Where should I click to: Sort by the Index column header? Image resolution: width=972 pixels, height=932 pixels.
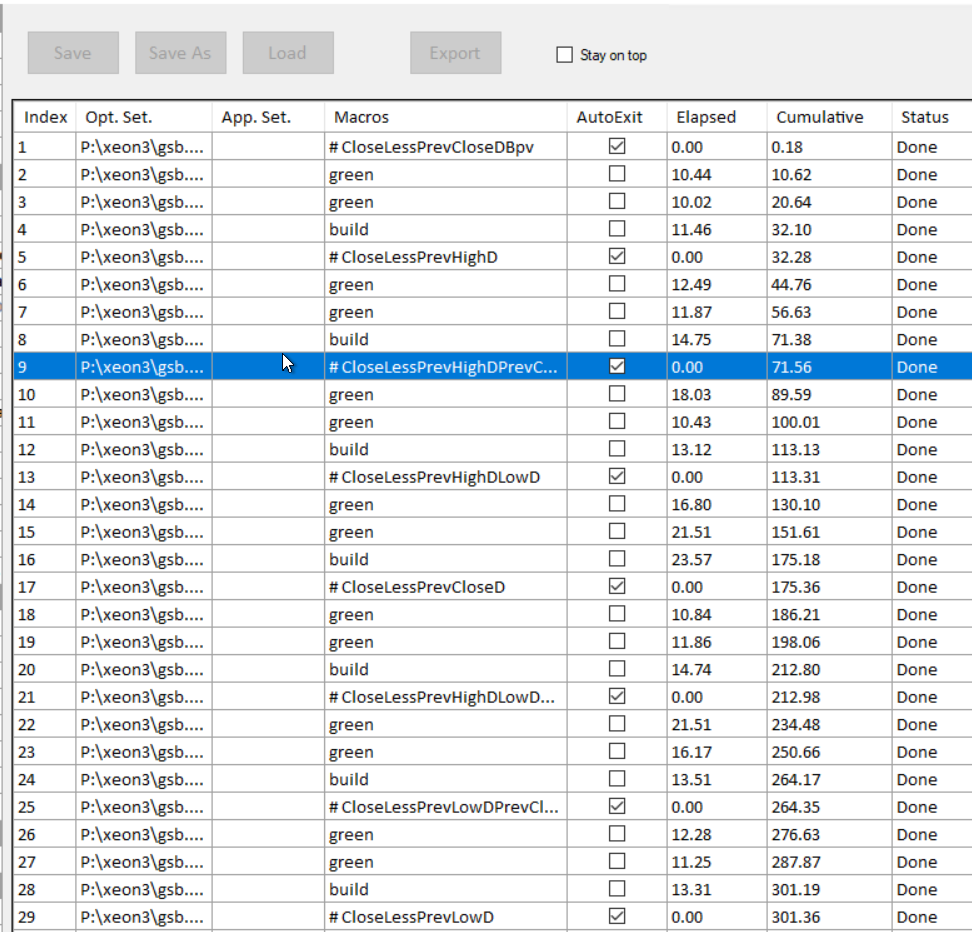click(45, 117)
